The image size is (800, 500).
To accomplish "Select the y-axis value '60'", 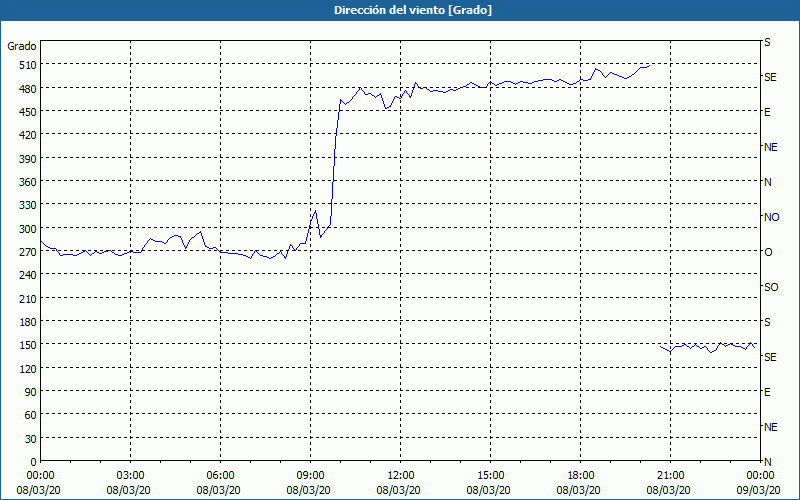I will [31, 415].
